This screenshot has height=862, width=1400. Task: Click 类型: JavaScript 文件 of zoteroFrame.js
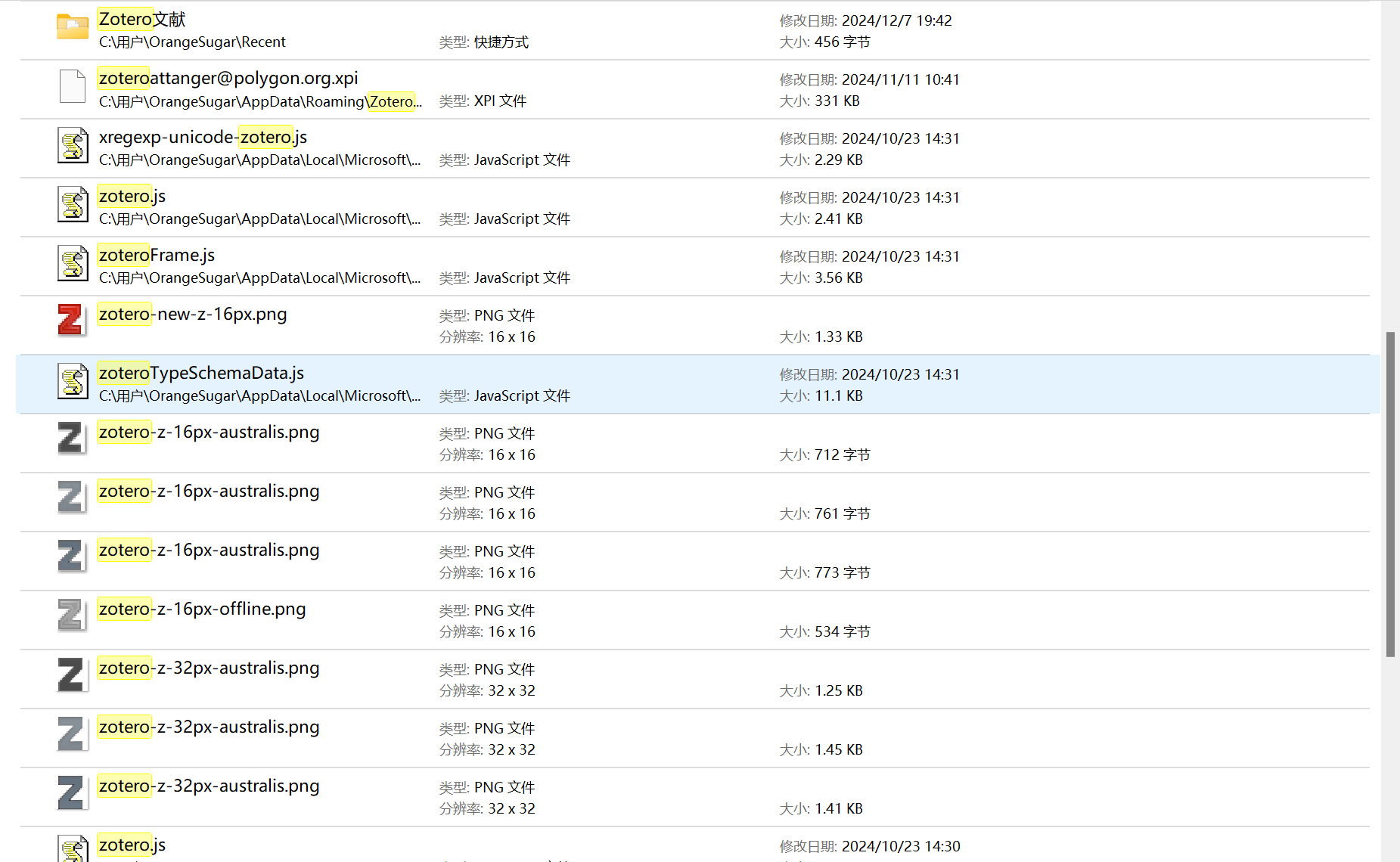tap(504, 278)
